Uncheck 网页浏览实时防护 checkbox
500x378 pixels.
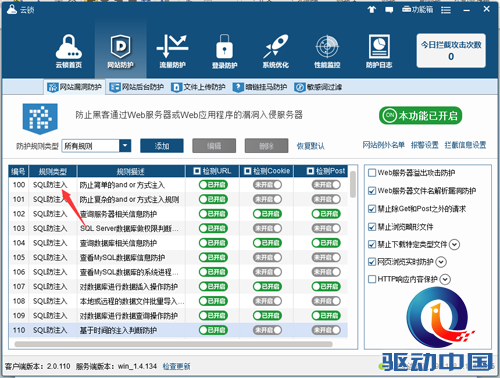tap(372, 262)
